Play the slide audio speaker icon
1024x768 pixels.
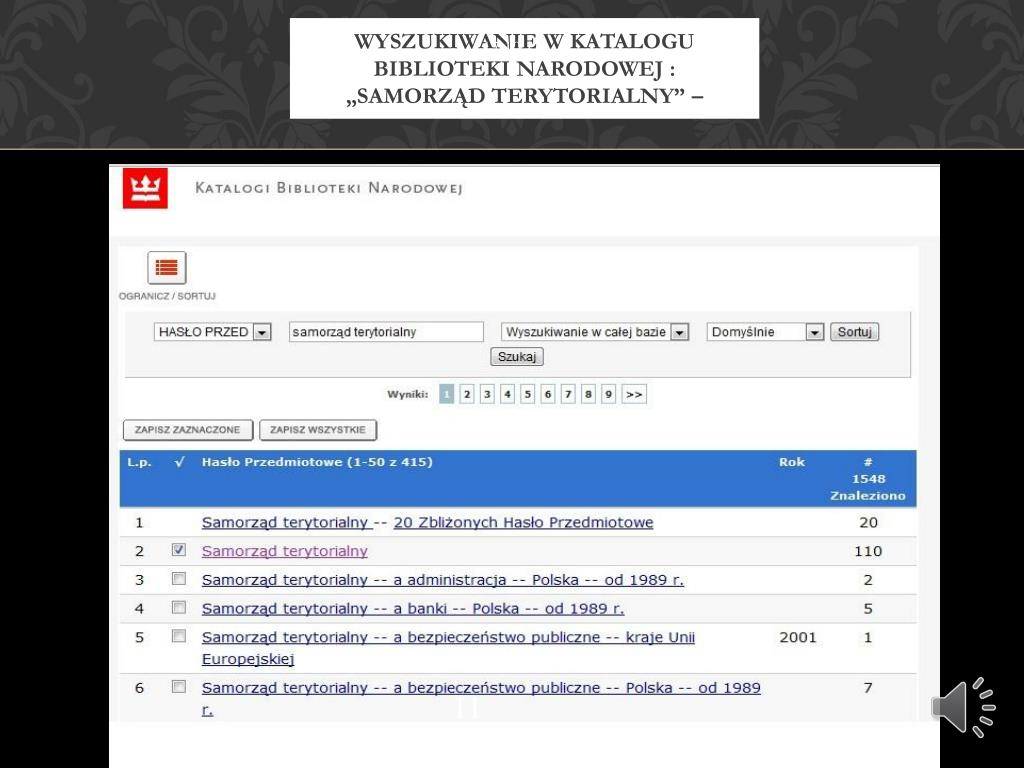[x=963, y=707]
